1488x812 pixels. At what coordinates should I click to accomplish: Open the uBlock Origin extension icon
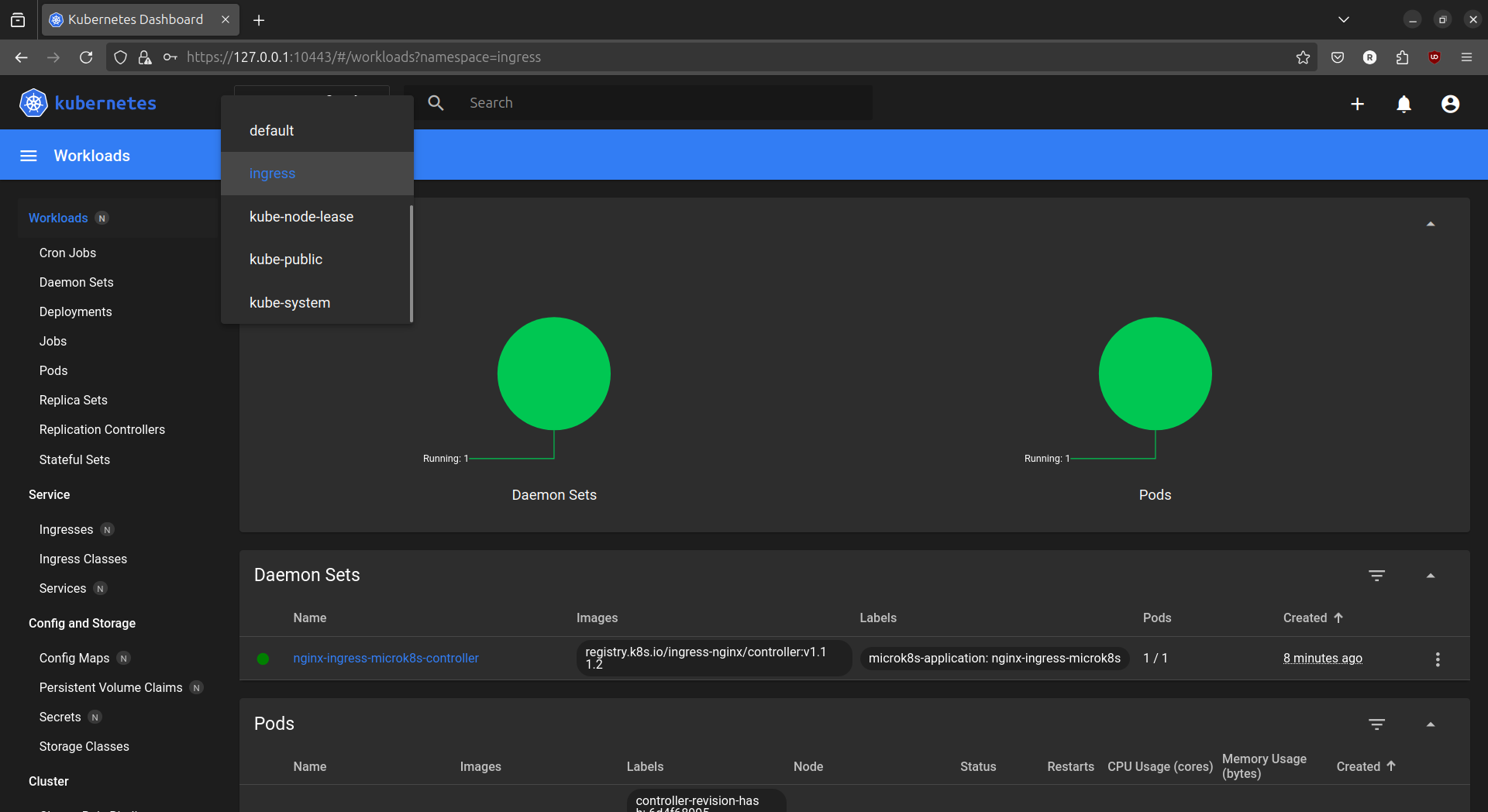click(x=1435, y=57)
